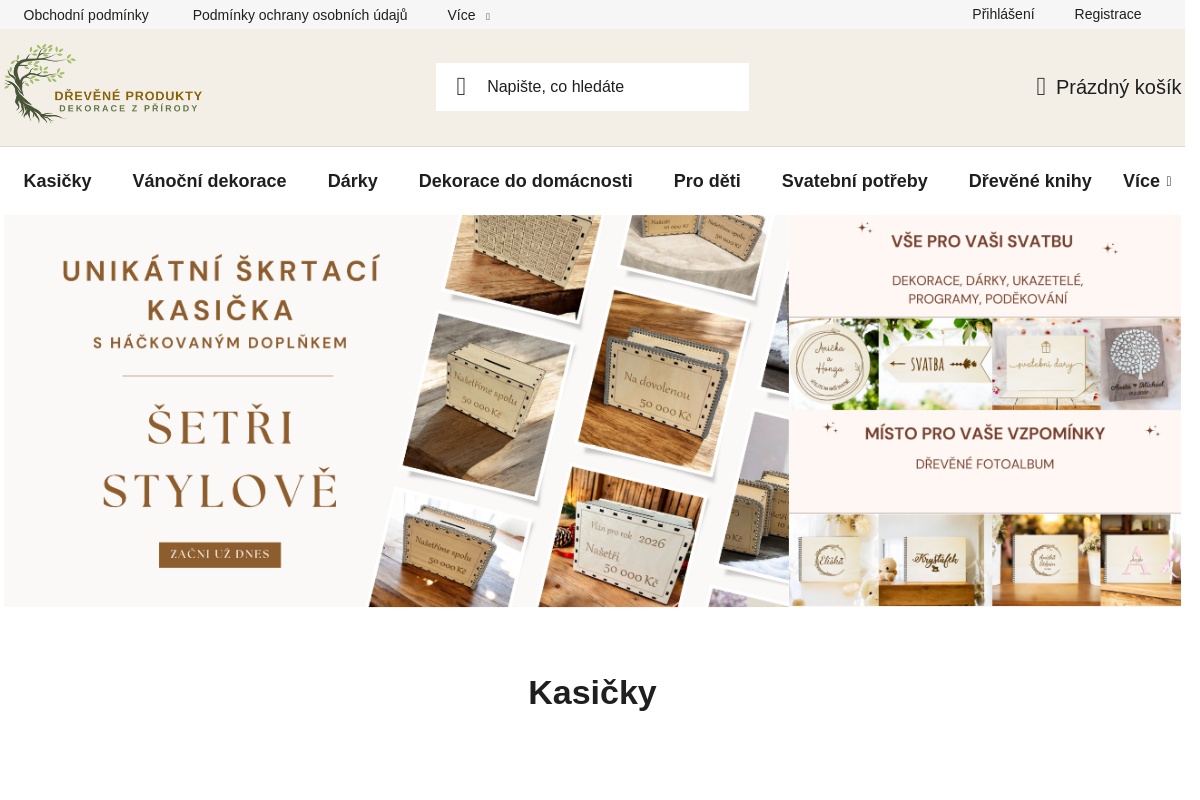The image size is (1200, 800).
Task: Open Svatební potřeby category
Action: (x=854, y=181)
